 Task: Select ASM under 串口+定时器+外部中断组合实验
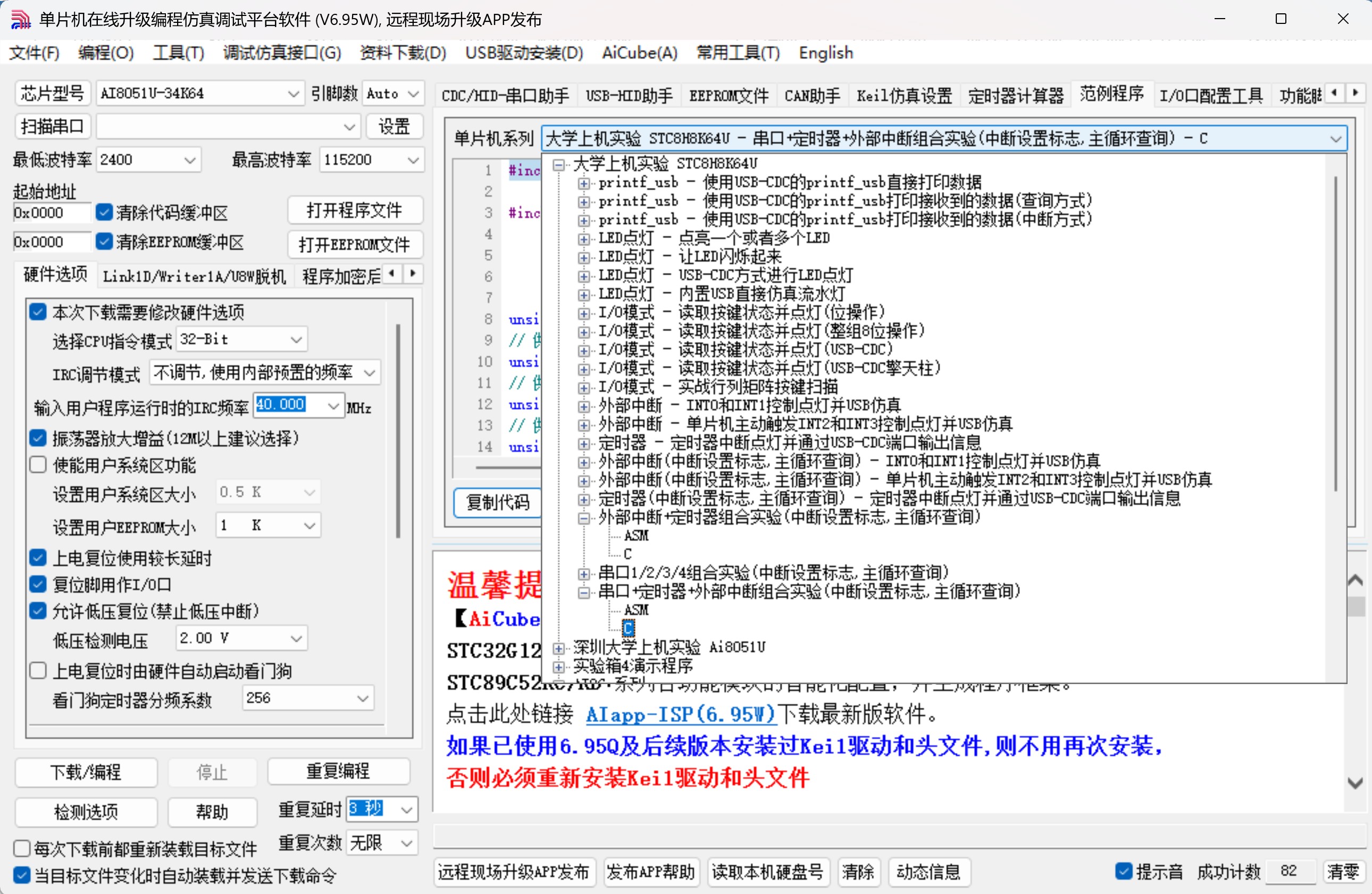point(636,610)
